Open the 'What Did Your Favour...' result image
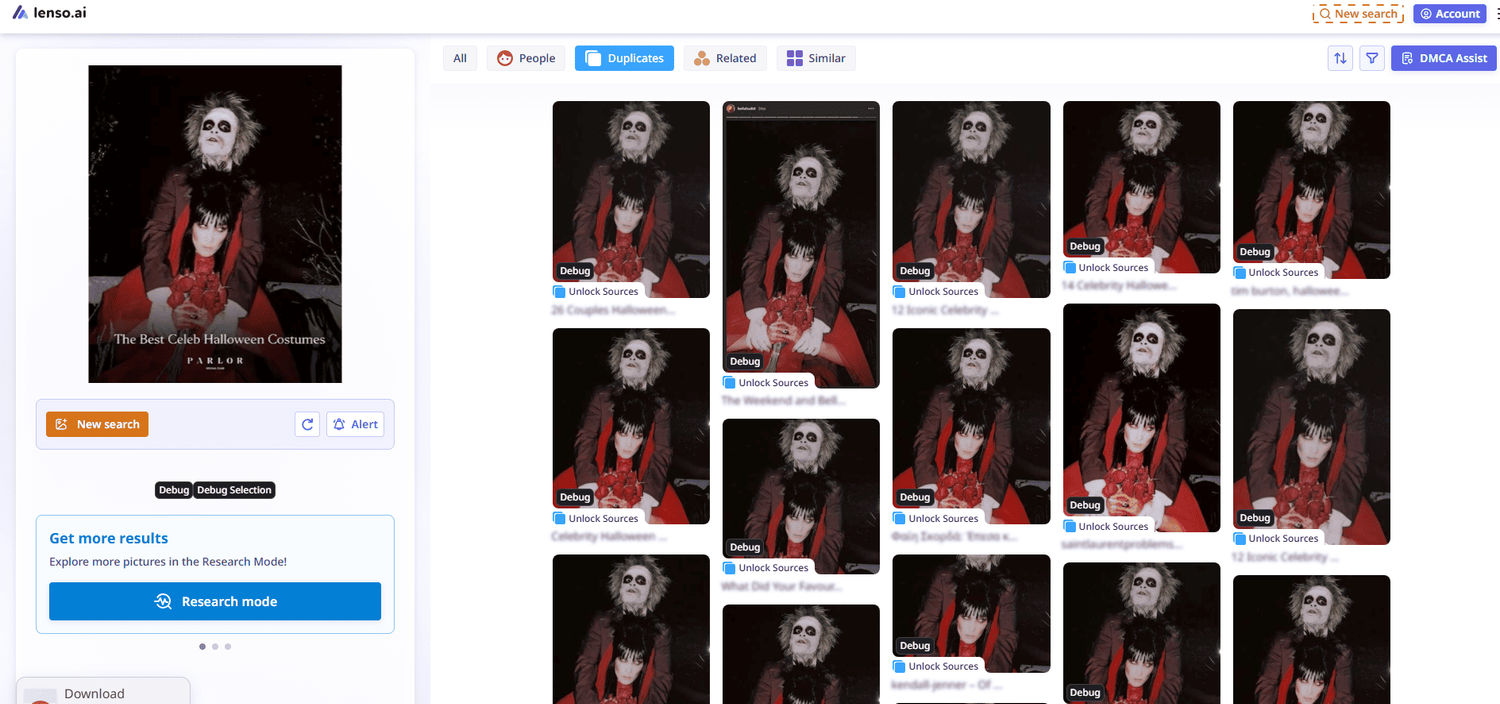Screen dimensions: 1500x704 click(x=801, y=496)
